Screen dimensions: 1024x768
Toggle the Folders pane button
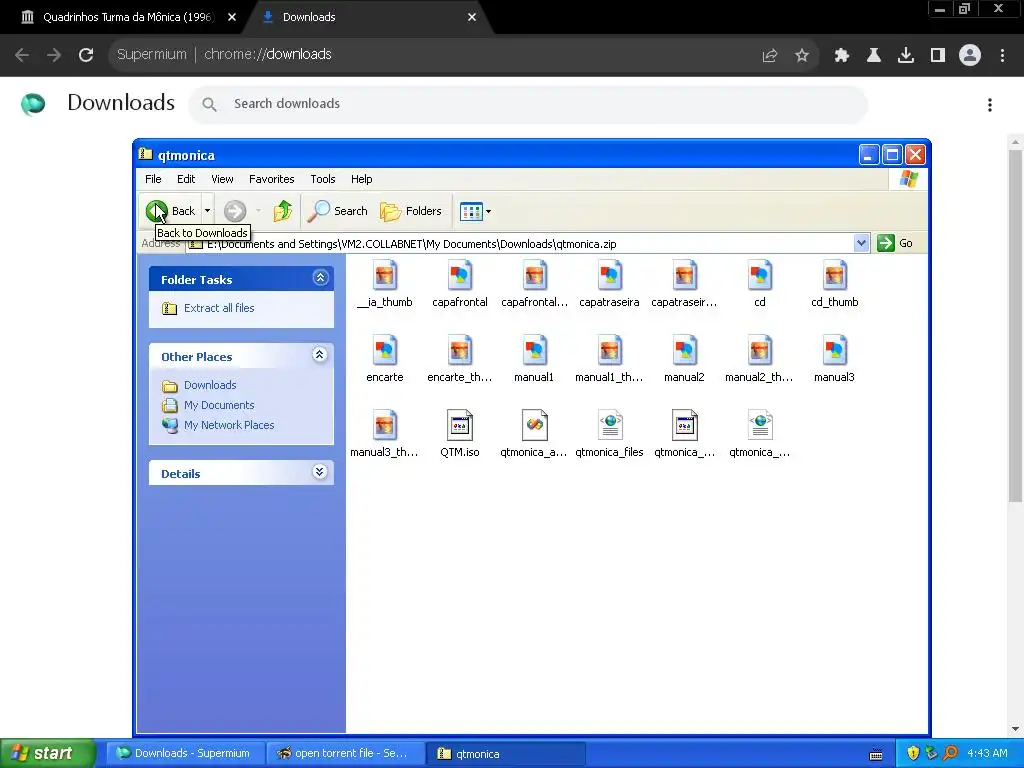point(411,211)
